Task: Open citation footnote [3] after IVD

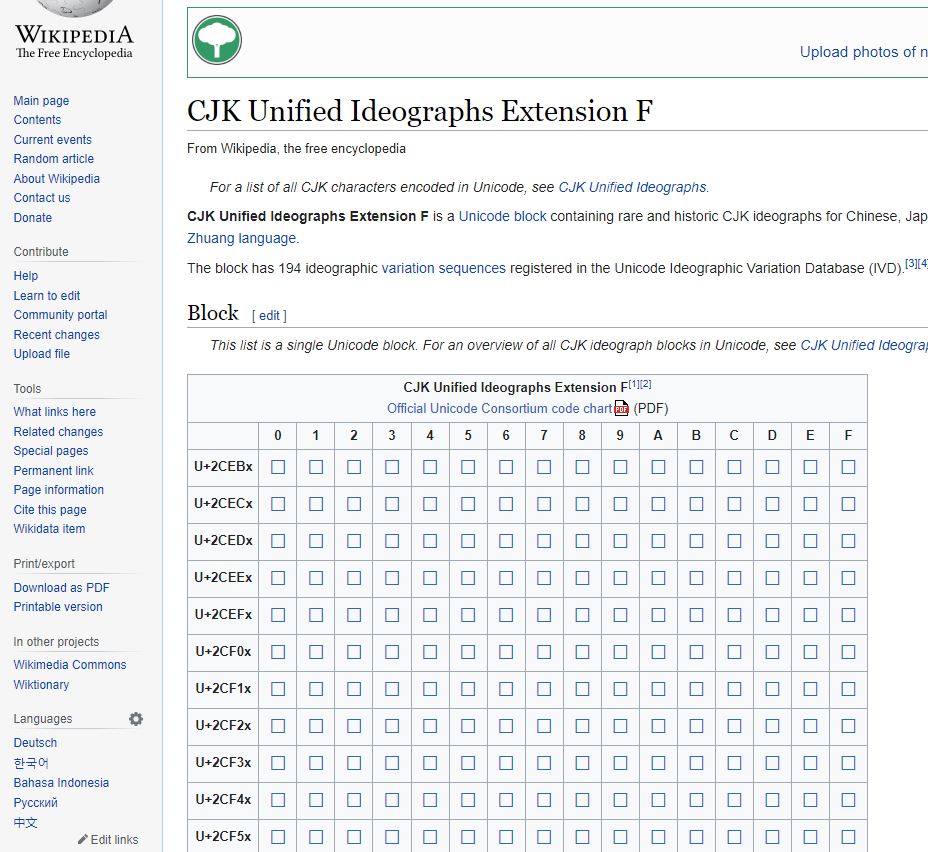Action: [x=911, y=263]
